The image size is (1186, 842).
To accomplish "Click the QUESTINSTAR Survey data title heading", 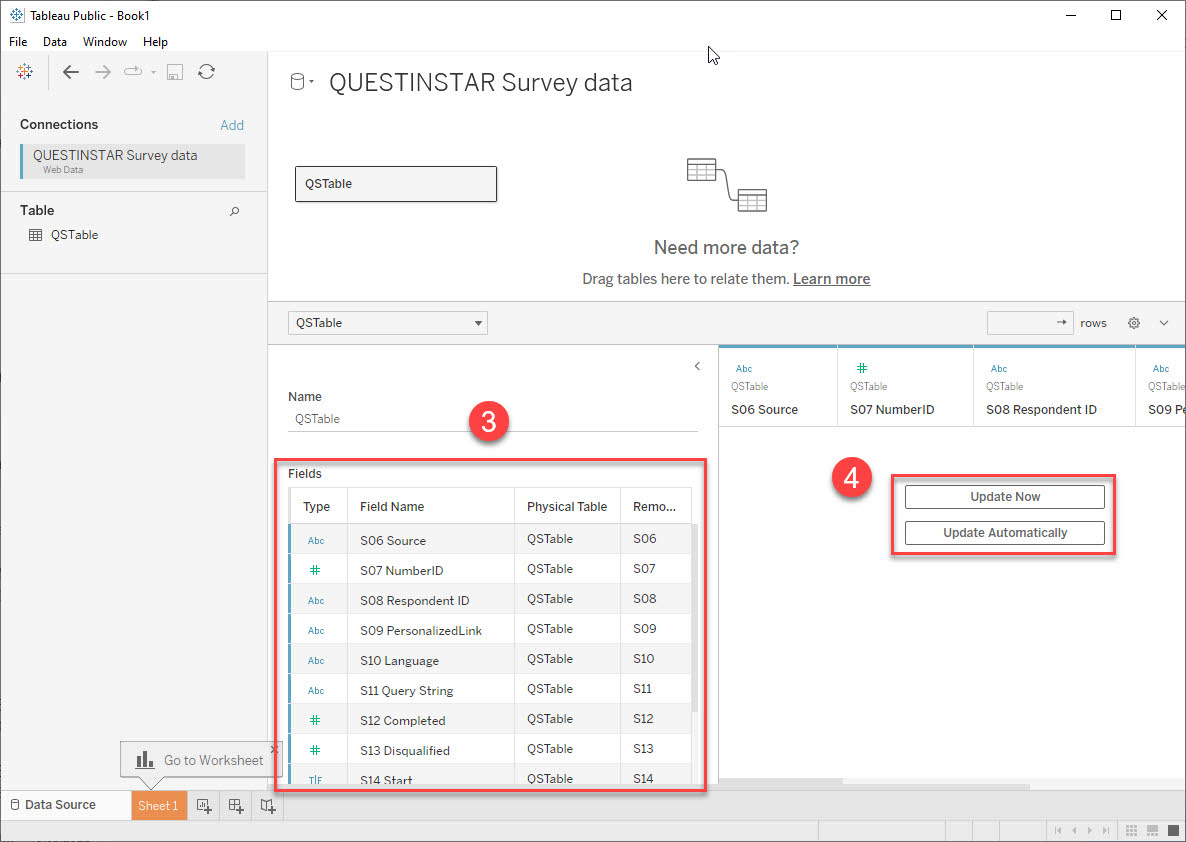I will coord(480,82).
